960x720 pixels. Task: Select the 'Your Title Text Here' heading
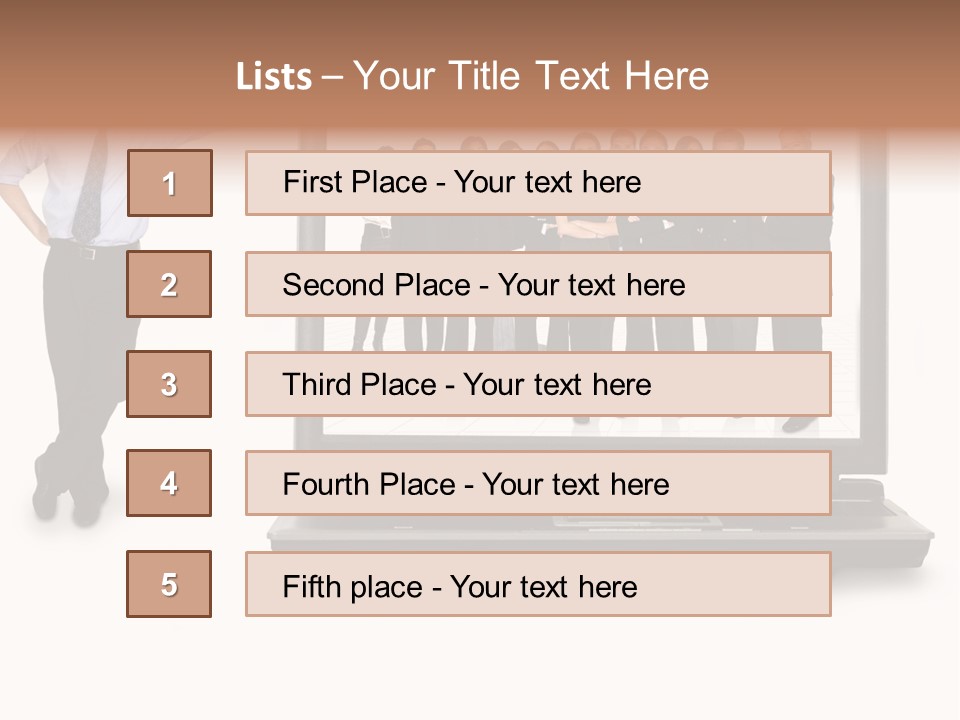pyautogui.click(x=531, y=76)
